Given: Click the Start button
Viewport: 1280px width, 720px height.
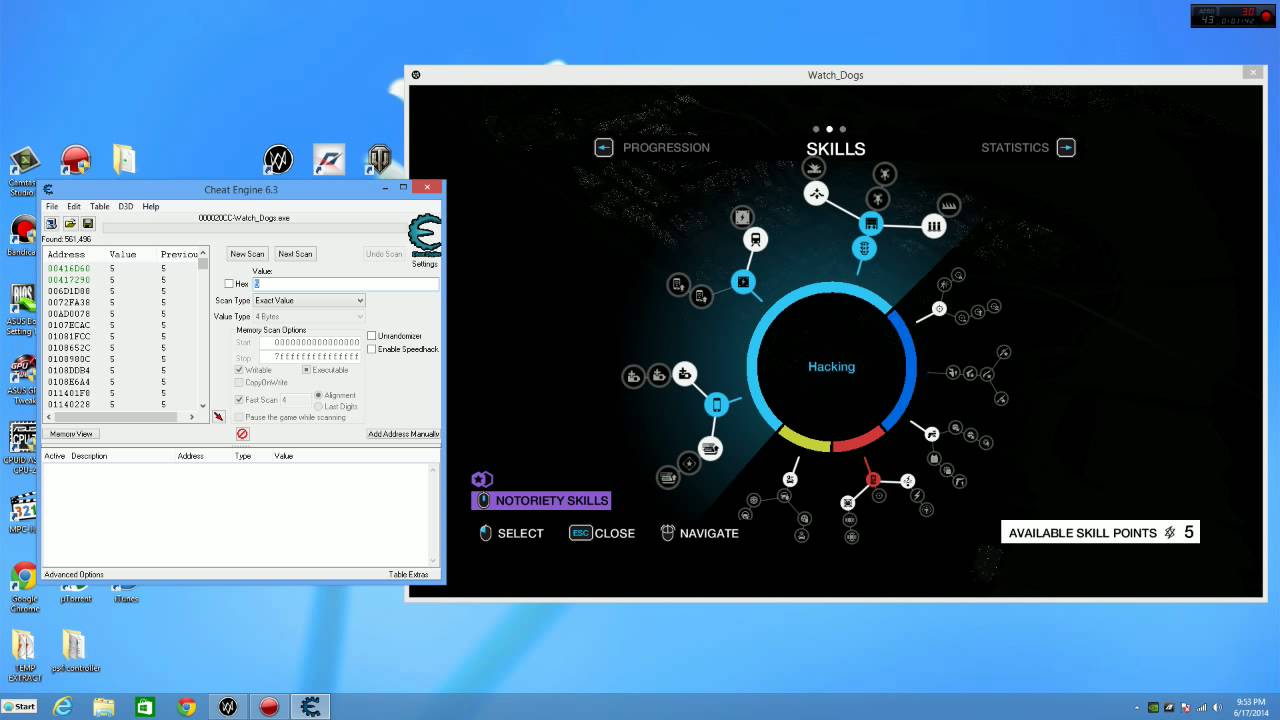Looking at the screenshot, I should point(19,707).
